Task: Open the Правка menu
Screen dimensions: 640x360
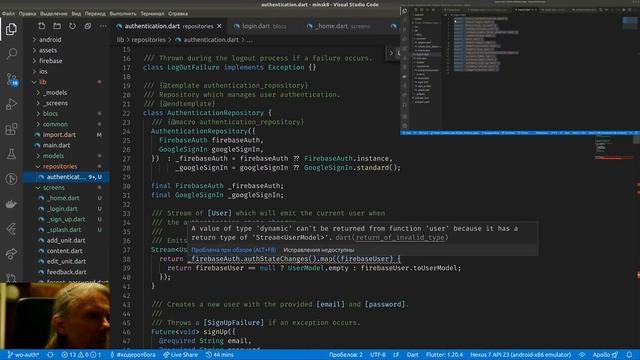Action: pos(27,13)
